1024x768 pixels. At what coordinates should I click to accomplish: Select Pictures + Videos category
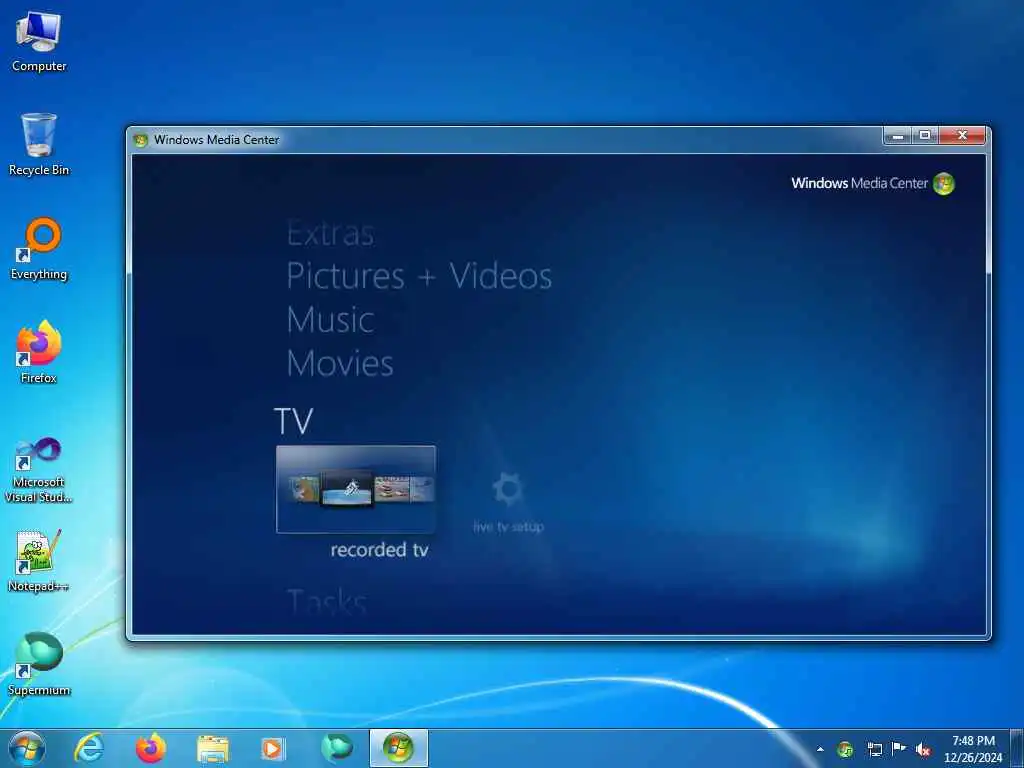coord(419,276)
